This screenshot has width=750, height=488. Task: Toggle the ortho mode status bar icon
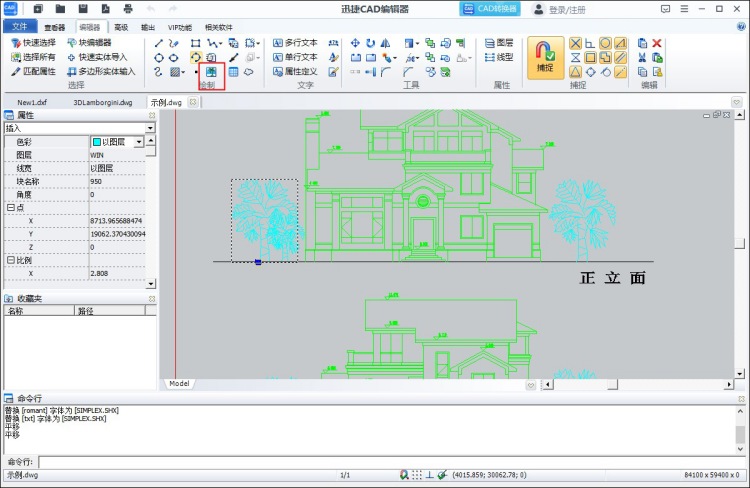click(430, 475)
